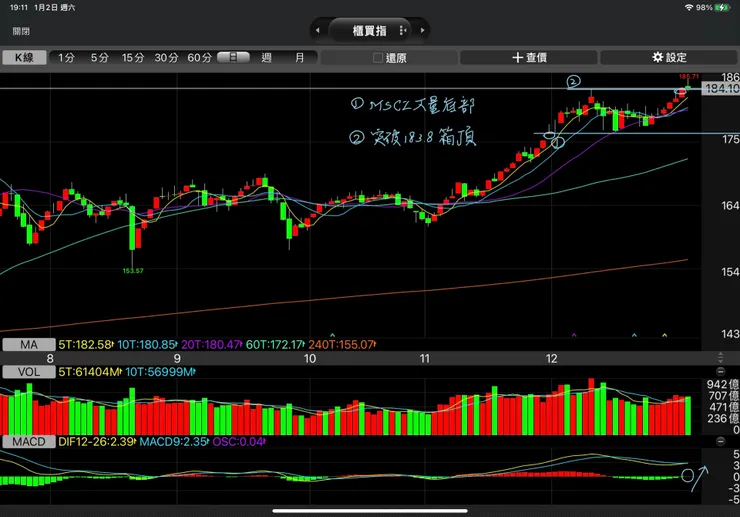This screenshot has width=740, height=517.
Task: Switch to the 5分 timeframe
Action: point(100,58)
